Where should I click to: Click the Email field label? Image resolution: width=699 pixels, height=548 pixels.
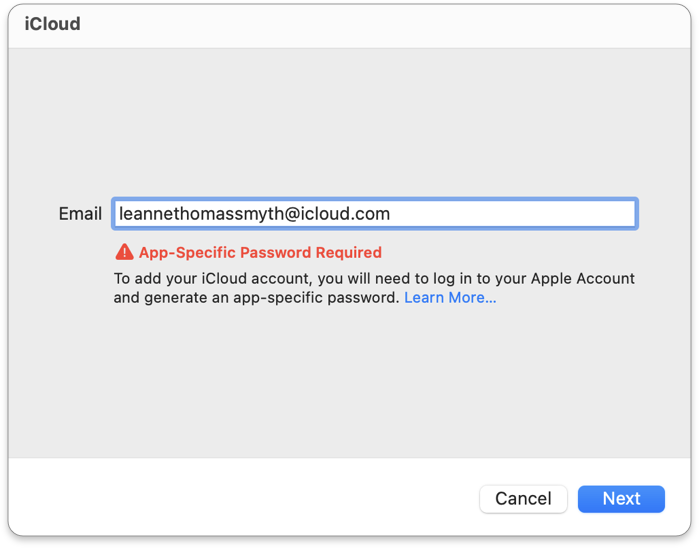tap(80, 214)
